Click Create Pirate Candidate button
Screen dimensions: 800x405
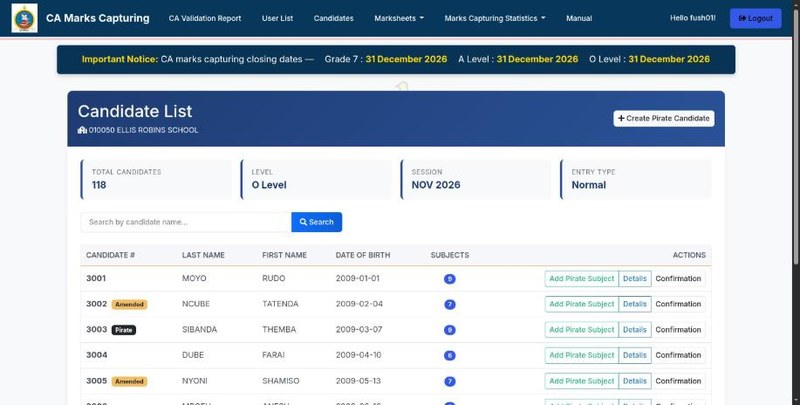point(664,118)
